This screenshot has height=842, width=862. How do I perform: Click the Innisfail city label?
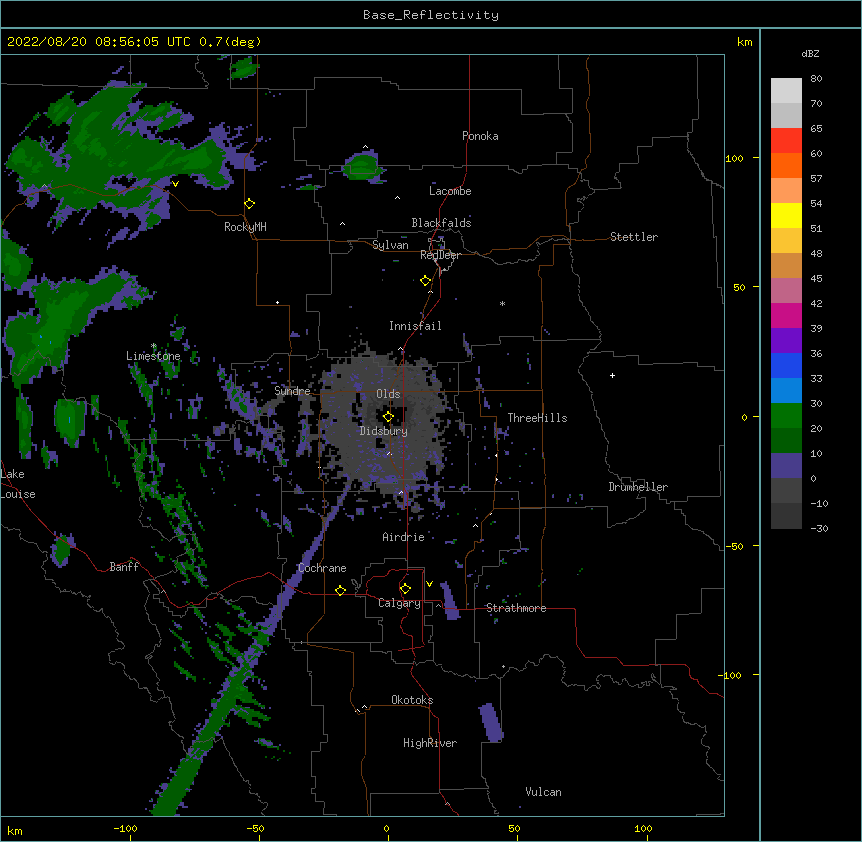415,326
